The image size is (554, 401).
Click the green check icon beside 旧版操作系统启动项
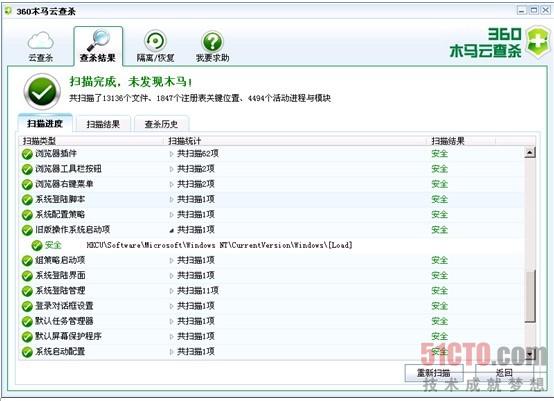click(x=27, y=230)
